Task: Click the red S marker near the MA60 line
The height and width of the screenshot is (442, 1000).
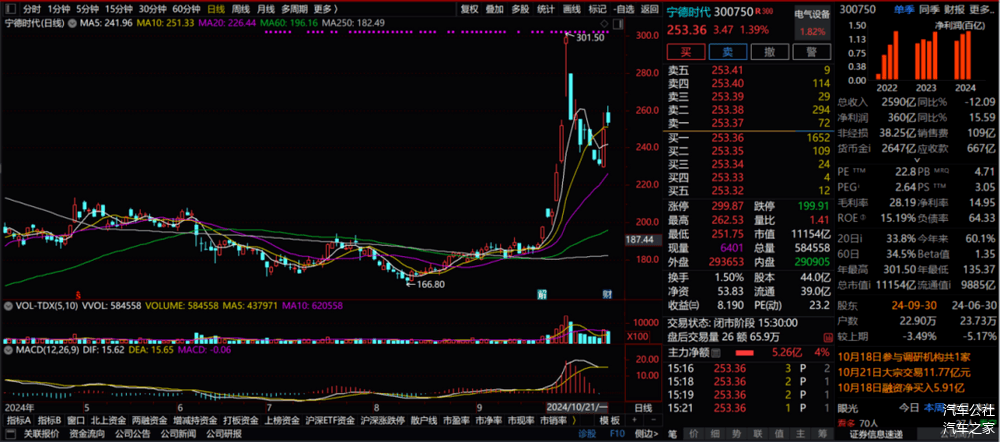Action: (x=77, y=295)
